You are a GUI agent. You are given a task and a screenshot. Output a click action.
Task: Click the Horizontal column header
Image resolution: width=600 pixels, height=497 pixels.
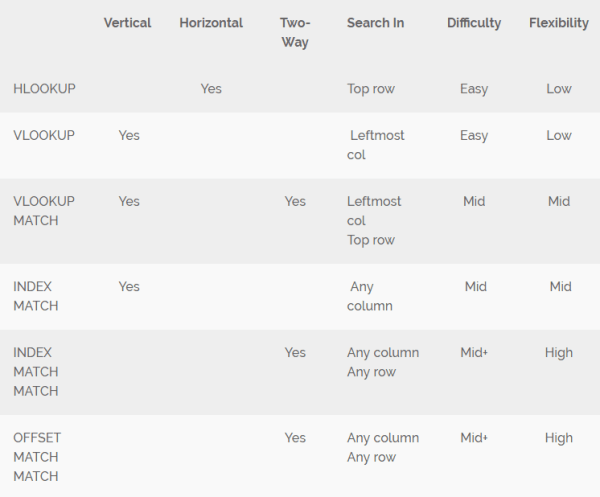(211, 23)
